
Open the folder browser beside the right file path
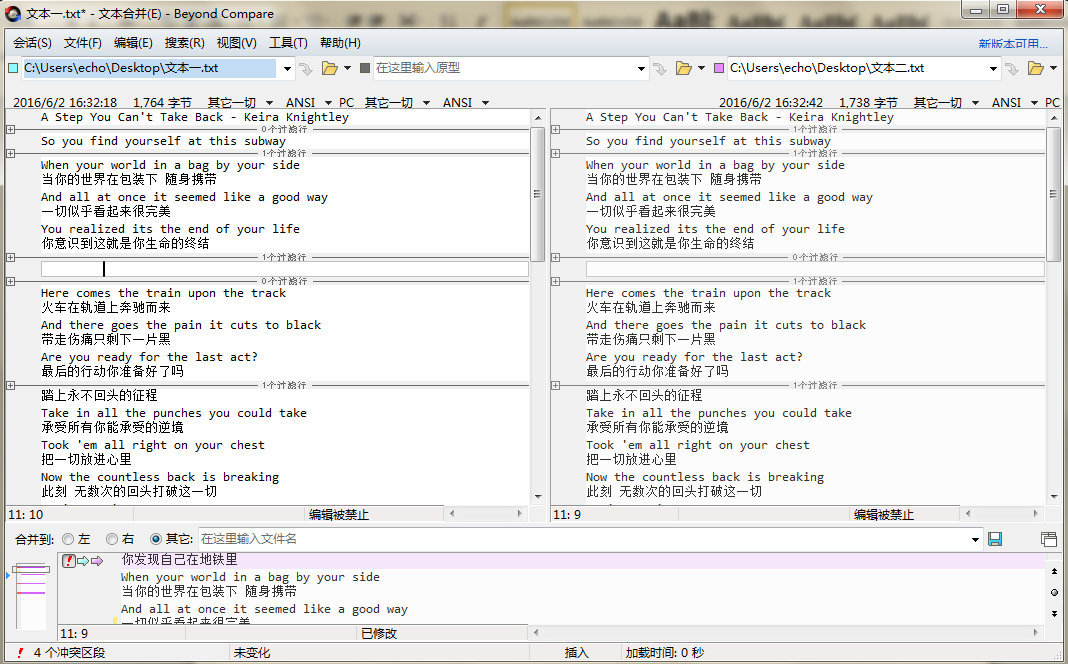coord(1034,67)
